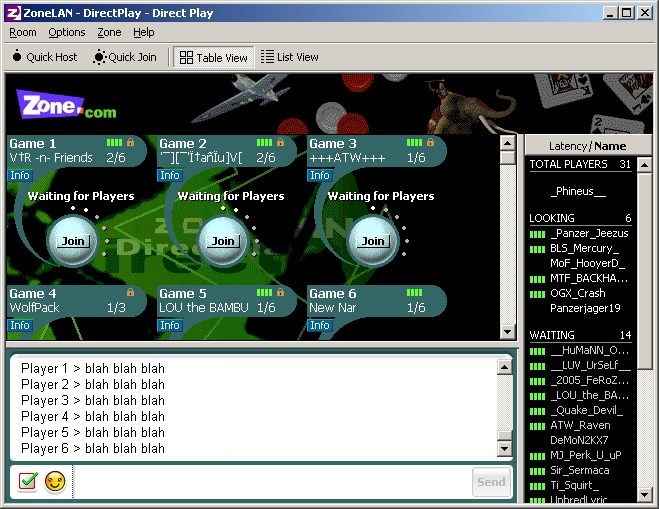The width and height of the screenshot is (659, 509).
Task: Open the Help menu
Action: [144, 32]
